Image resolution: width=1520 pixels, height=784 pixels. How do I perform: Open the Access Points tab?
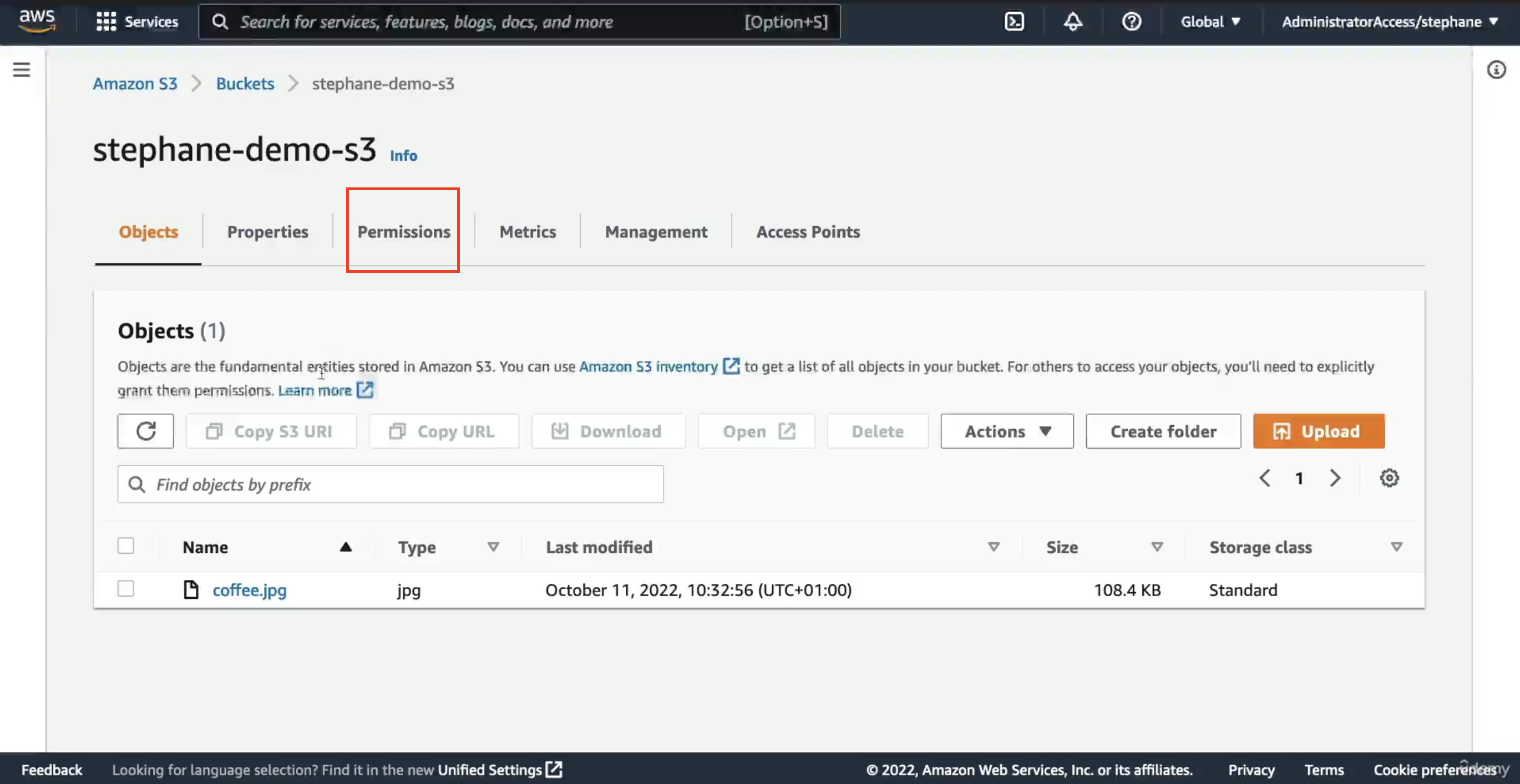pyautogui.click(x=808, y=232)
